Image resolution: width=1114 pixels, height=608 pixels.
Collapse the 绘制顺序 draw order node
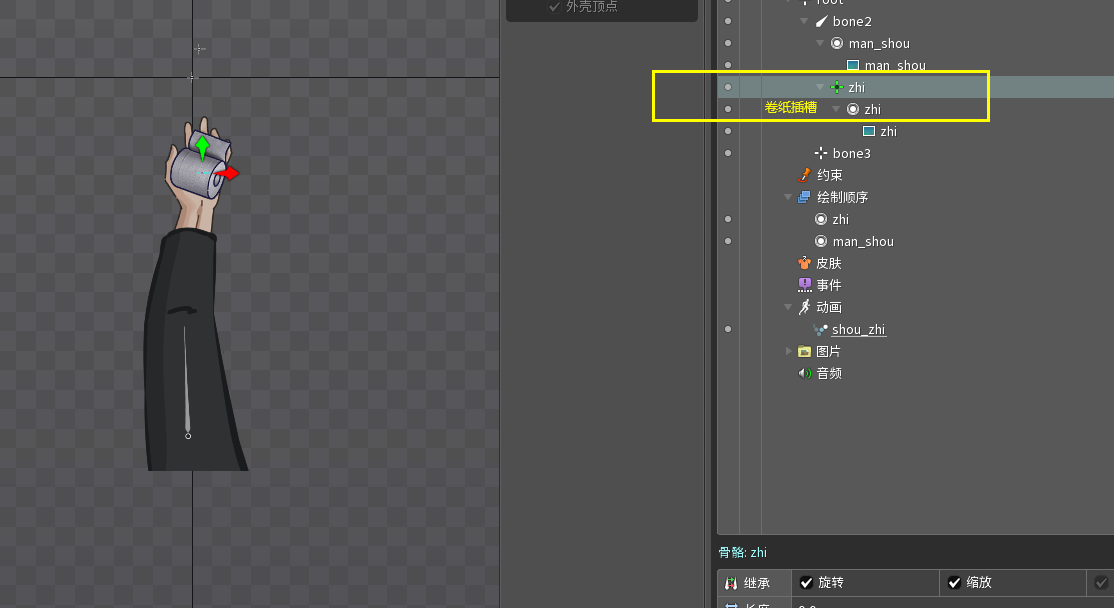pos(789,197)
